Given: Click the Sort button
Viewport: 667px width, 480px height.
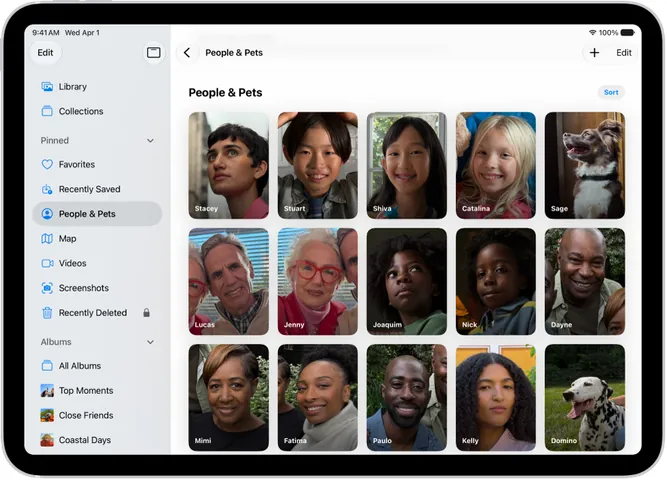Looking at the screenshot, I should click(611, 92).
